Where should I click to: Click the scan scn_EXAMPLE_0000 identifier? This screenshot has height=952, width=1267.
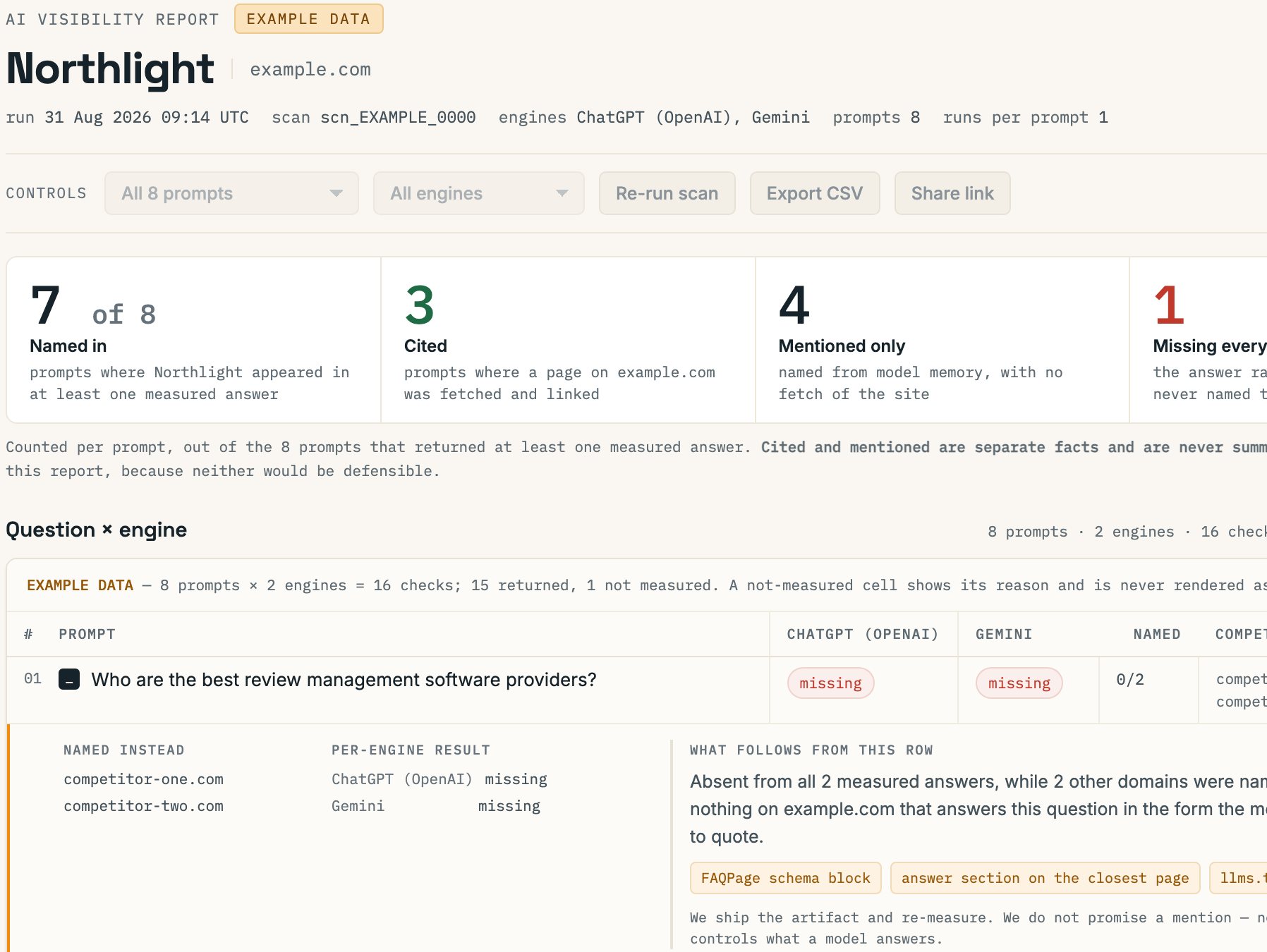(374, 117)
